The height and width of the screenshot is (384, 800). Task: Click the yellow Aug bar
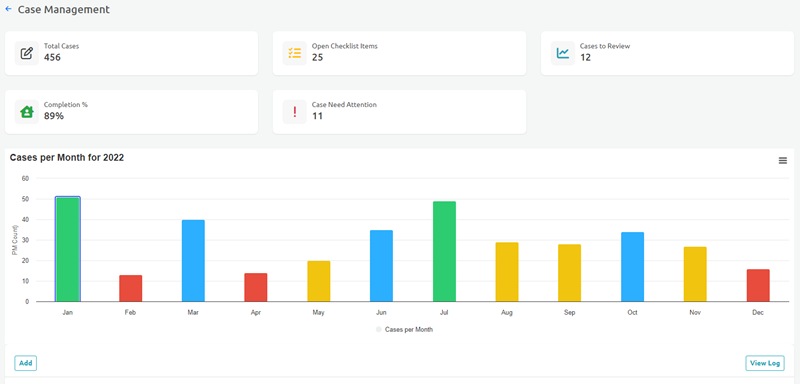[x=507, y=272]
